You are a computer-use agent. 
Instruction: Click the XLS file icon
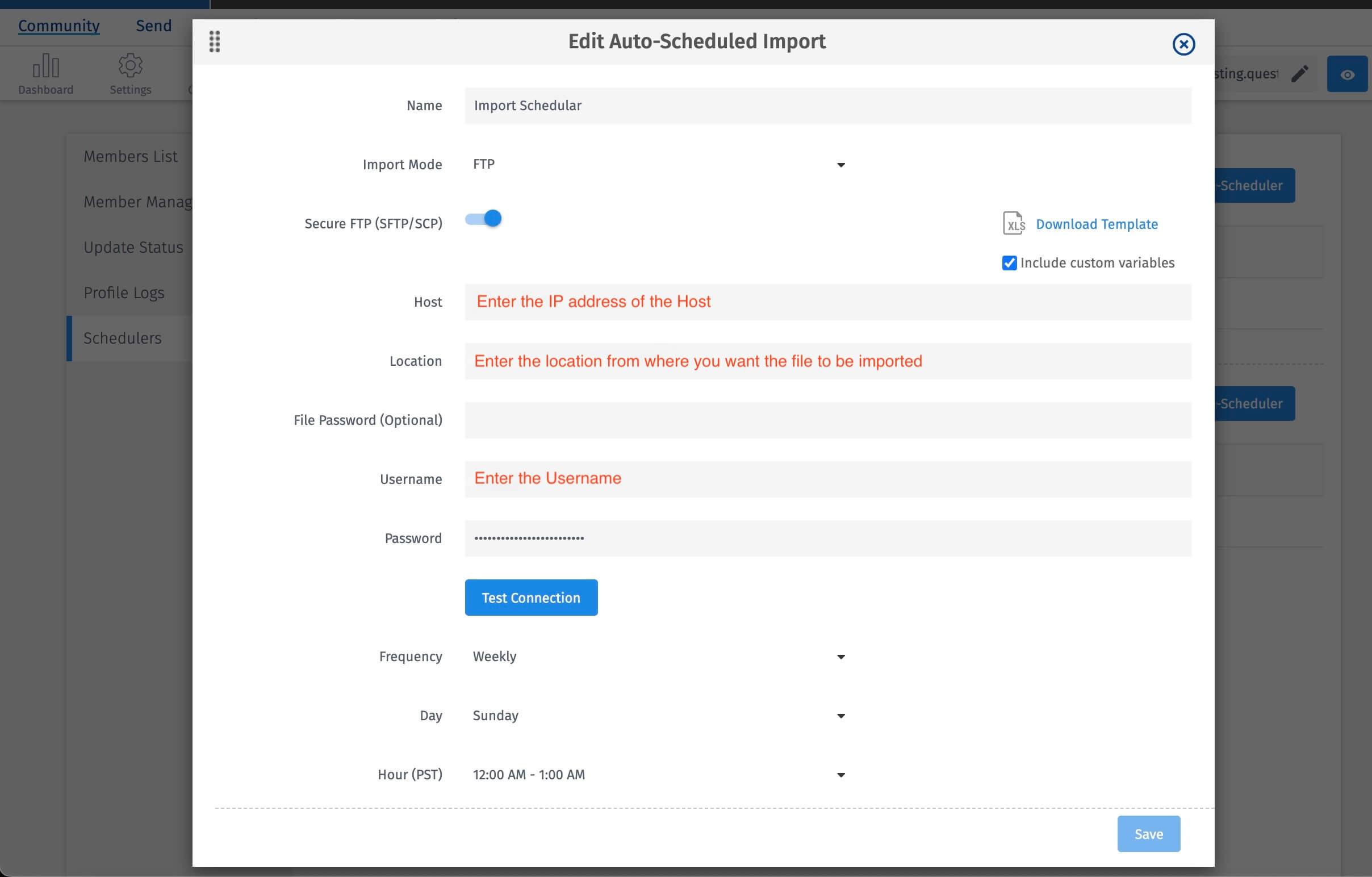1013,223
